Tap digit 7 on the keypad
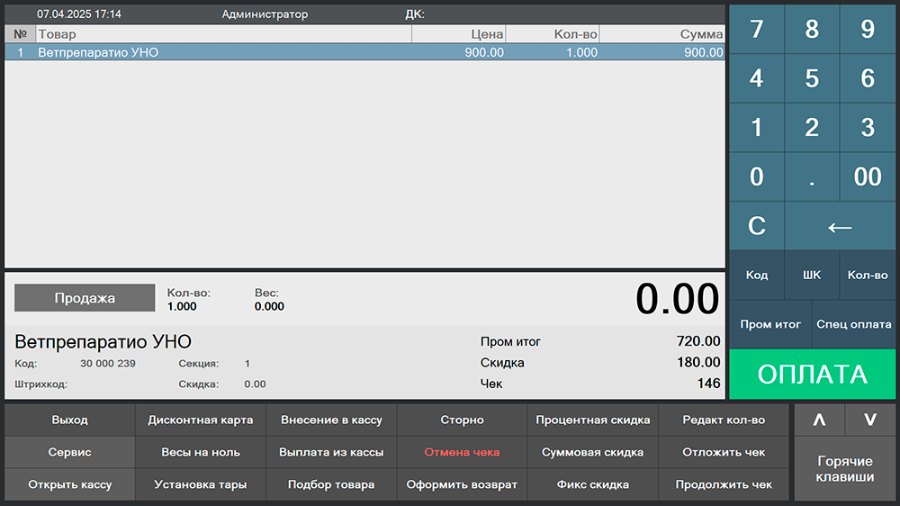This screenshot has width=900, height=506. pos(757,29)
